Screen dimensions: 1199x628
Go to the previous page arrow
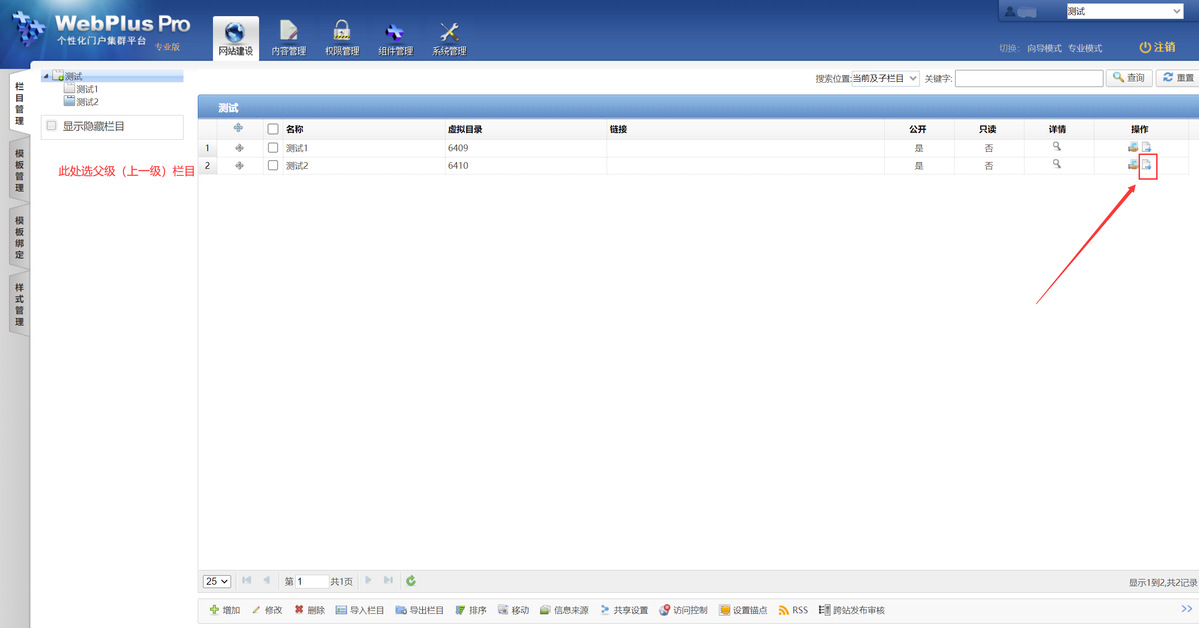(x=266, y=581)
